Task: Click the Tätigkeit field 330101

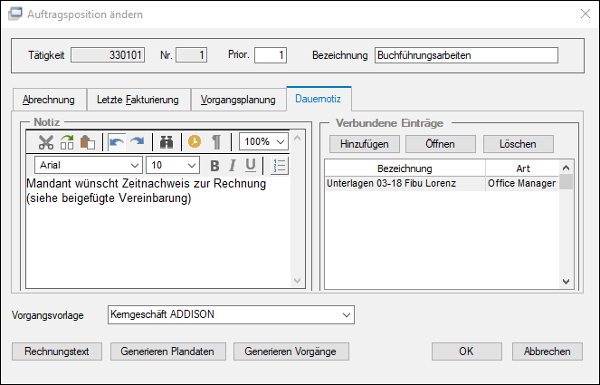Action: click(x=108, y=55)
